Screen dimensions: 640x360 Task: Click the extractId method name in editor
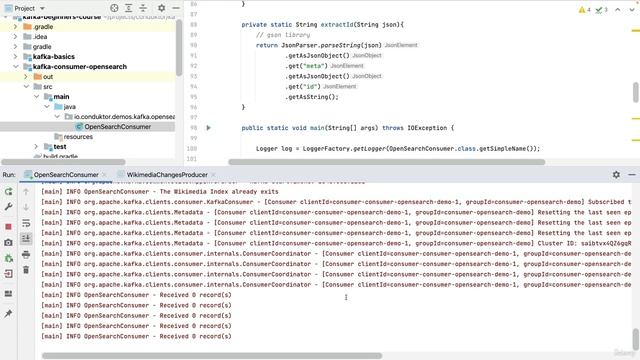(x=337, y=24)
